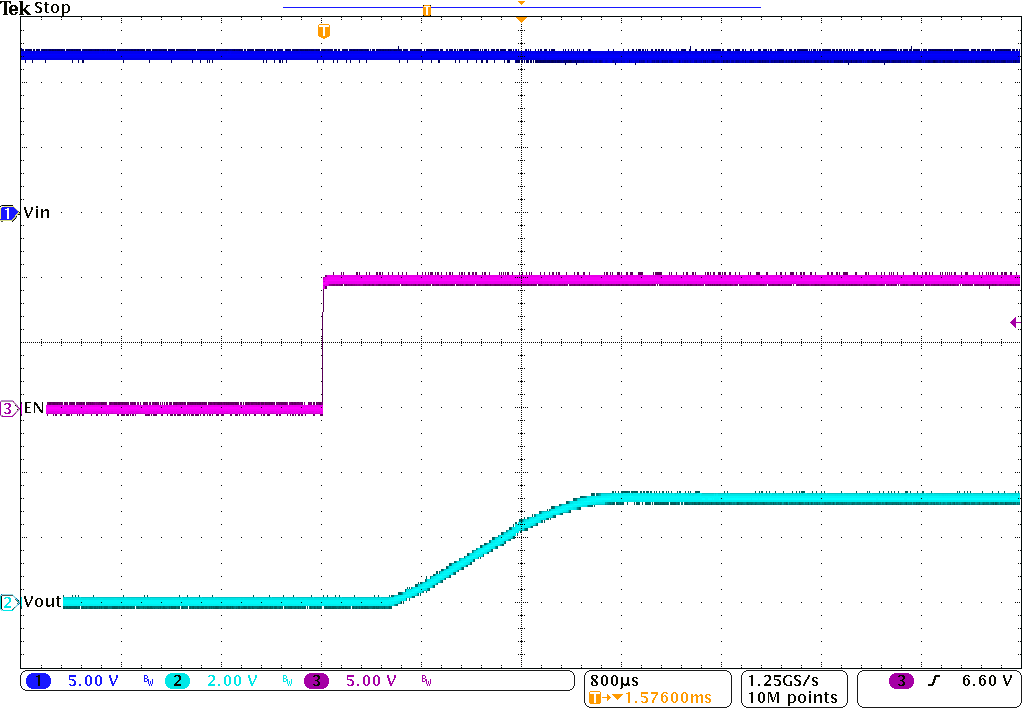Click the orange trigger level arrow on right
1024x720 pixels.
(1014, 322)
